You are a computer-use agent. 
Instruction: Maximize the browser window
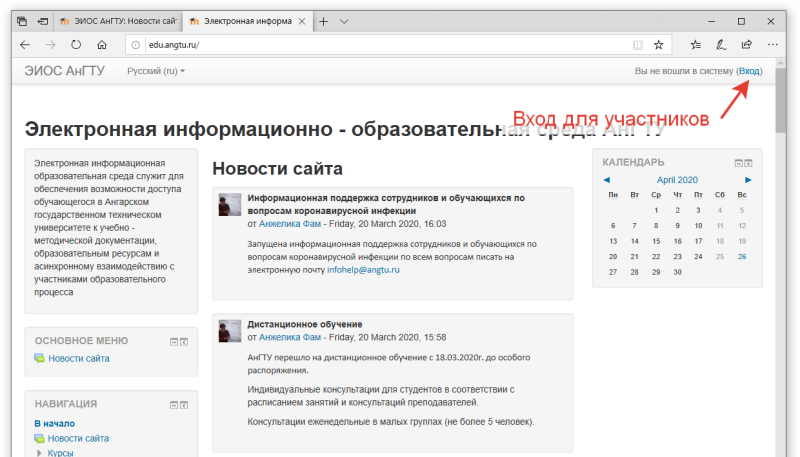(741, 21)
